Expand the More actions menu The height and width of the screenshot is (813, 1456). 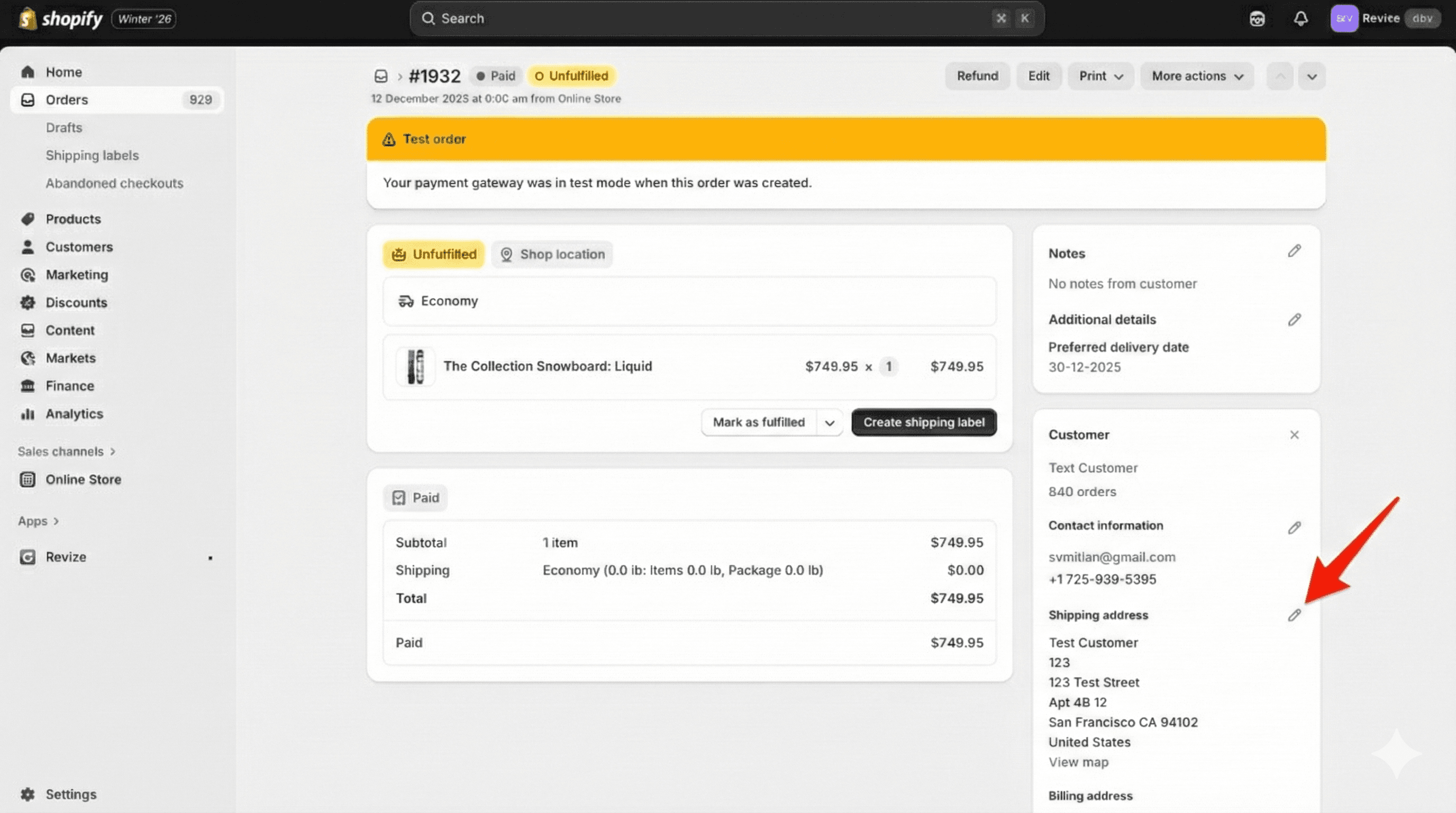click(1197, 76)
